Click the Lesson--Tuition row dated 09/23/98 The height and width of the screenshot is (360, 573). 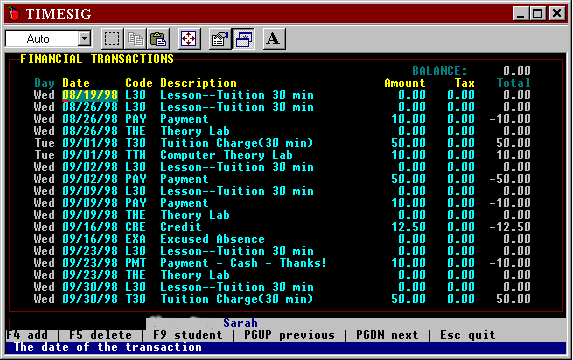pyautogui.click(x=282, y=251)
